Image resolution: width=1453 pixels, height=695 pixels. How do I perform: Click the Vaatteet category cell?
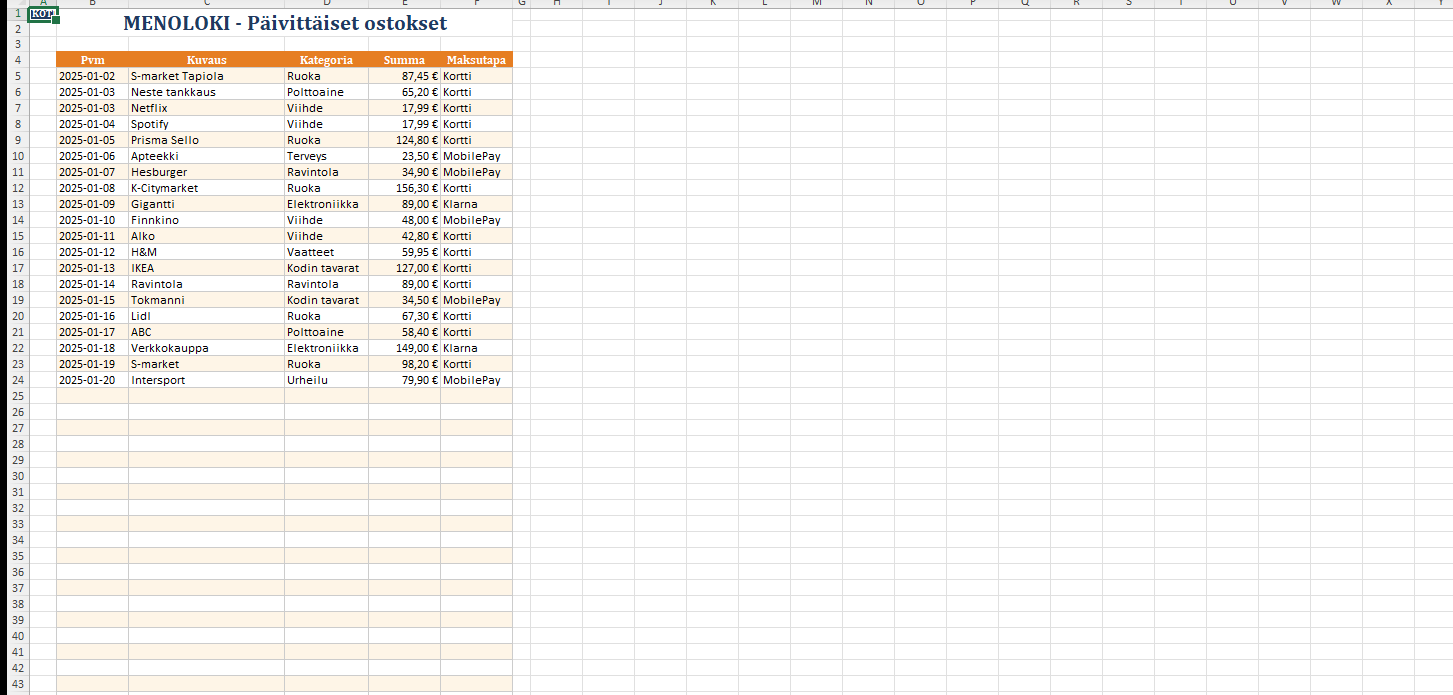click(326, 252)
